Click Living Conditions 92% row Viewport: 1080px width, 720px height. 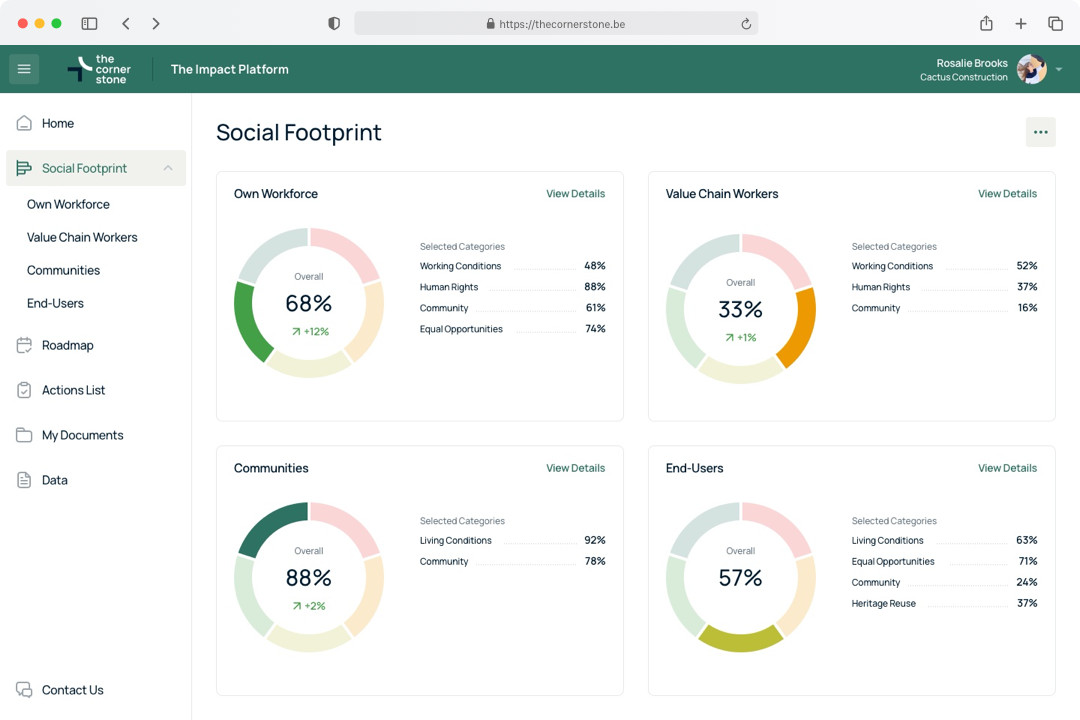tap(512, 540)
